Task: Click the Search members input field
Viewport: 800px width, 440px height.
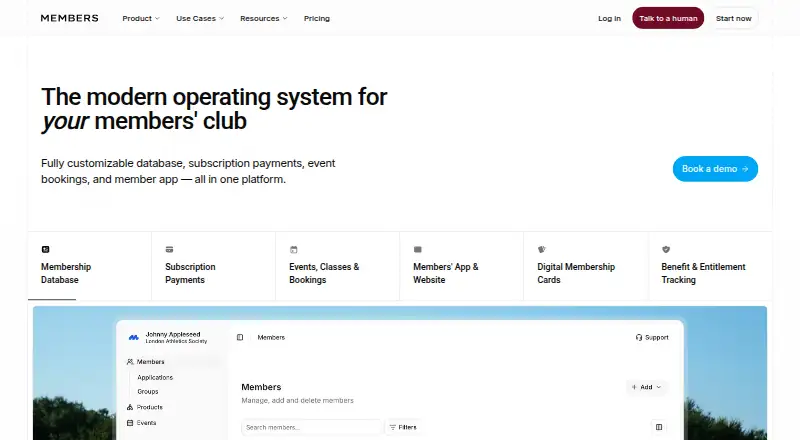Action: click(311, 428)
